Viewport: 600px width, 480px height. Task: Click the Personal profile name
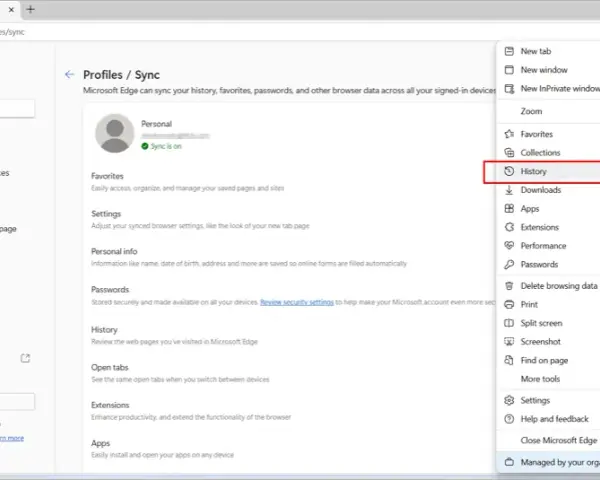coord(157,124)
